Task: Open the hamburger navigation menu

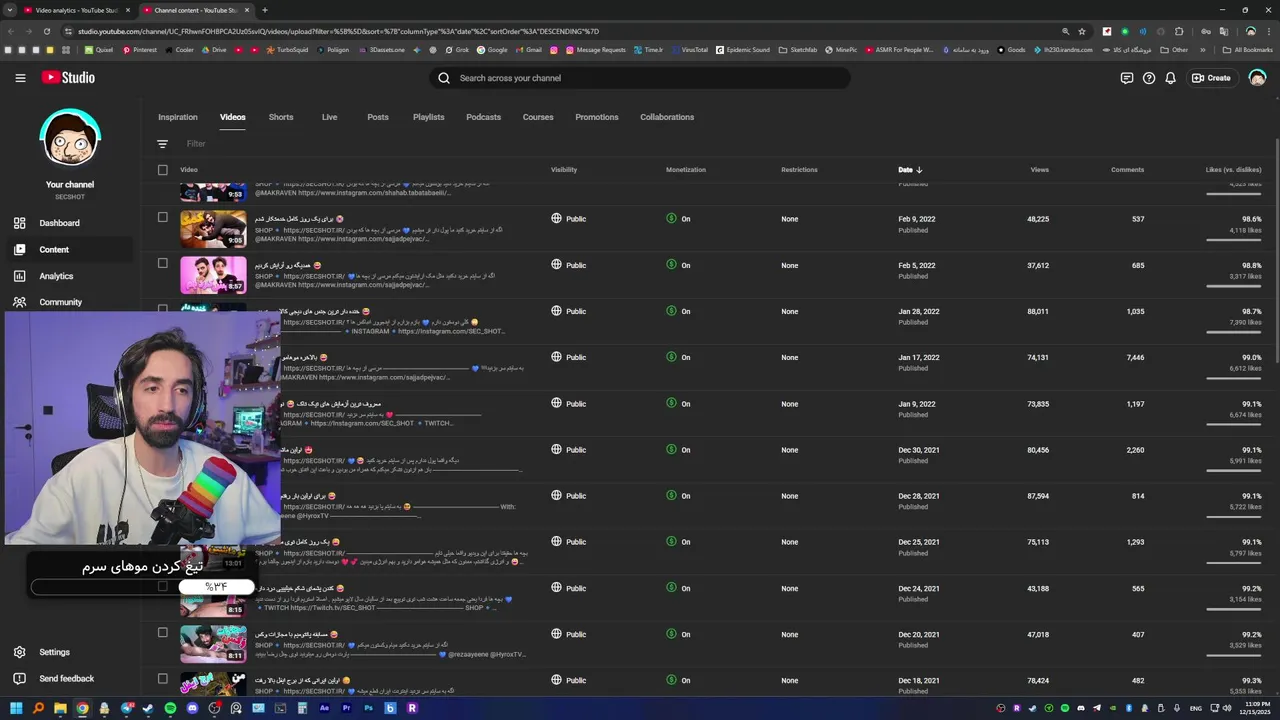Action: pos(20,78)
